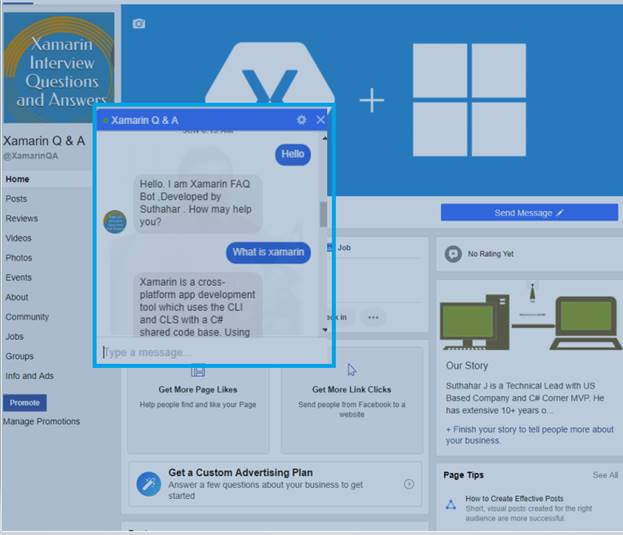Open Photos in the sidebar
Image resolution: width=623 pixels, height=535 pixels.
coord(19,258)
